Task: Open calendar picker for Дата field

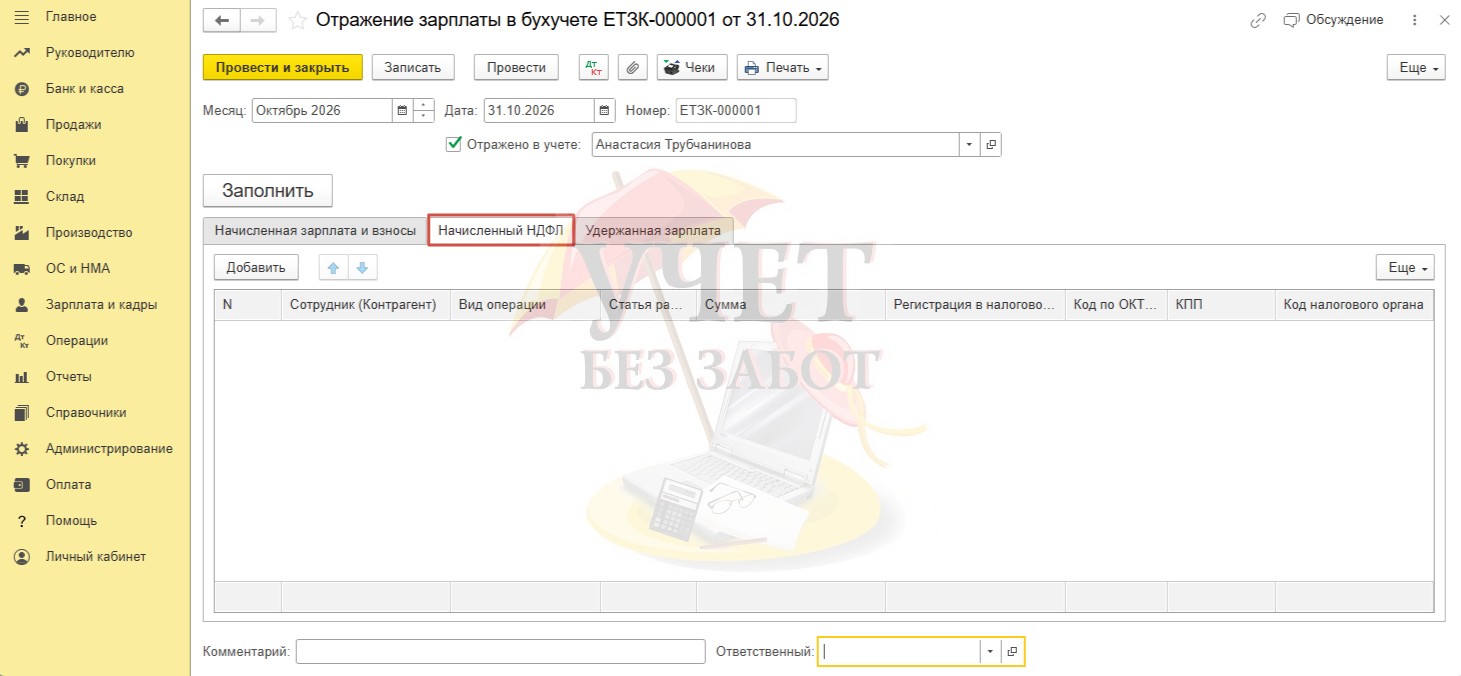Action: (604, 110)
